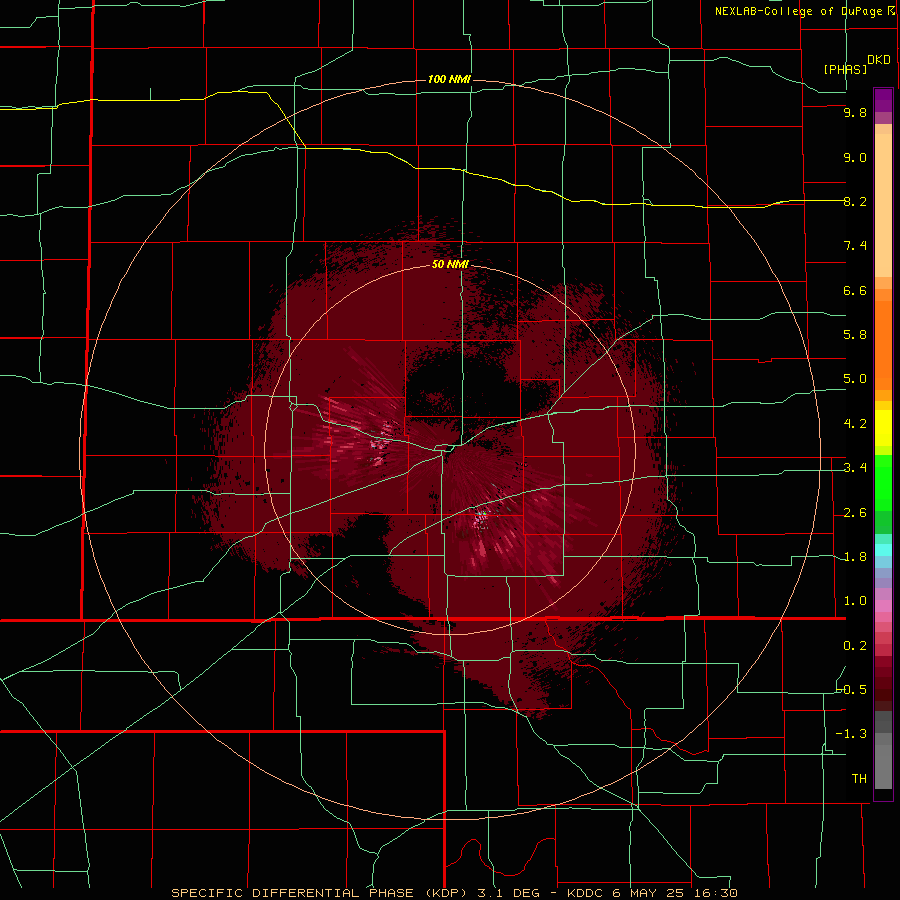
Task: Click the KDDC radar identifier in the caption
Action: [585, 893]
